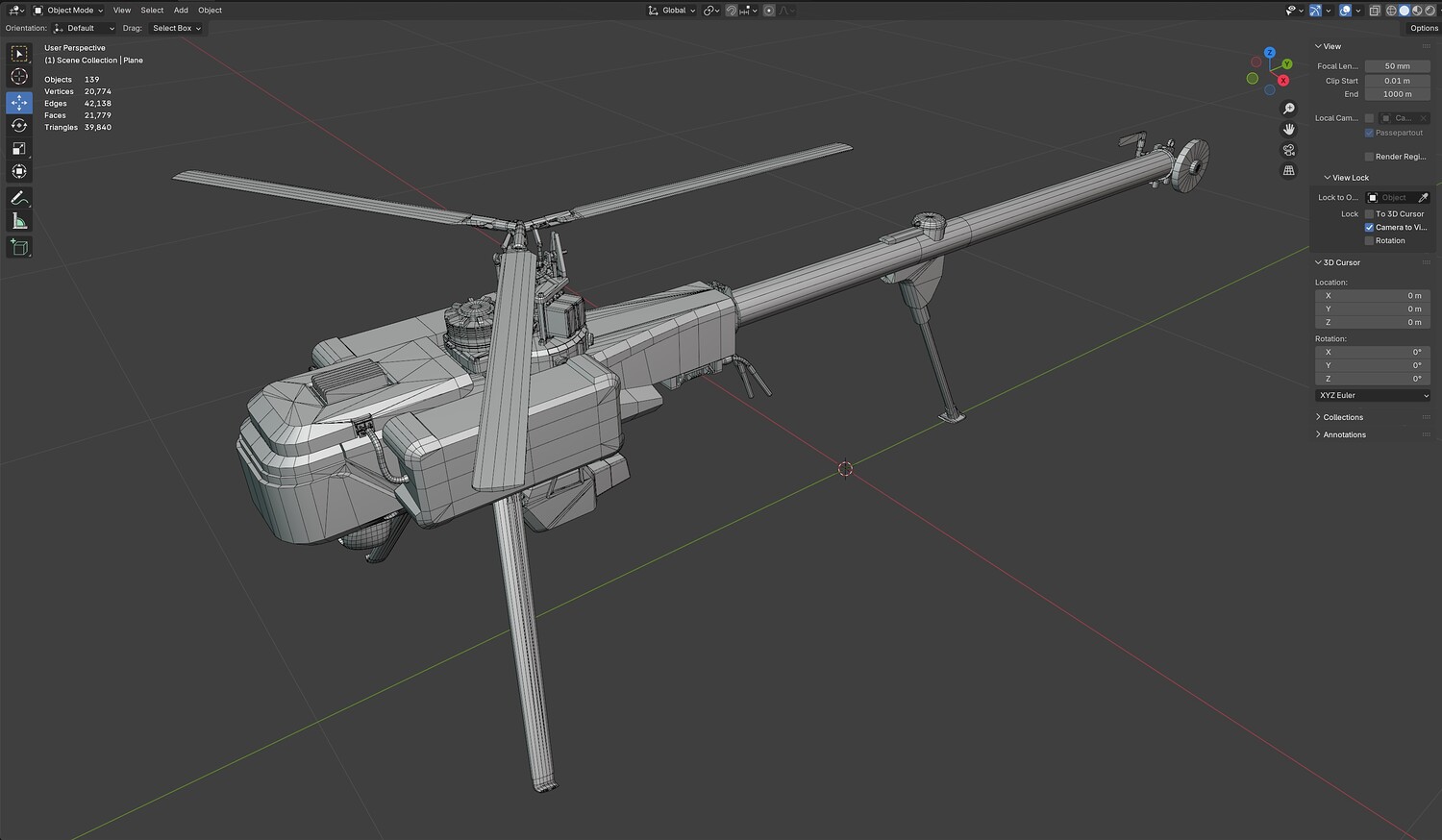The image size is (1442, 840).
Task: Switch perspective/orthographic with grid icon
Action: click(x=1289, y=170)
